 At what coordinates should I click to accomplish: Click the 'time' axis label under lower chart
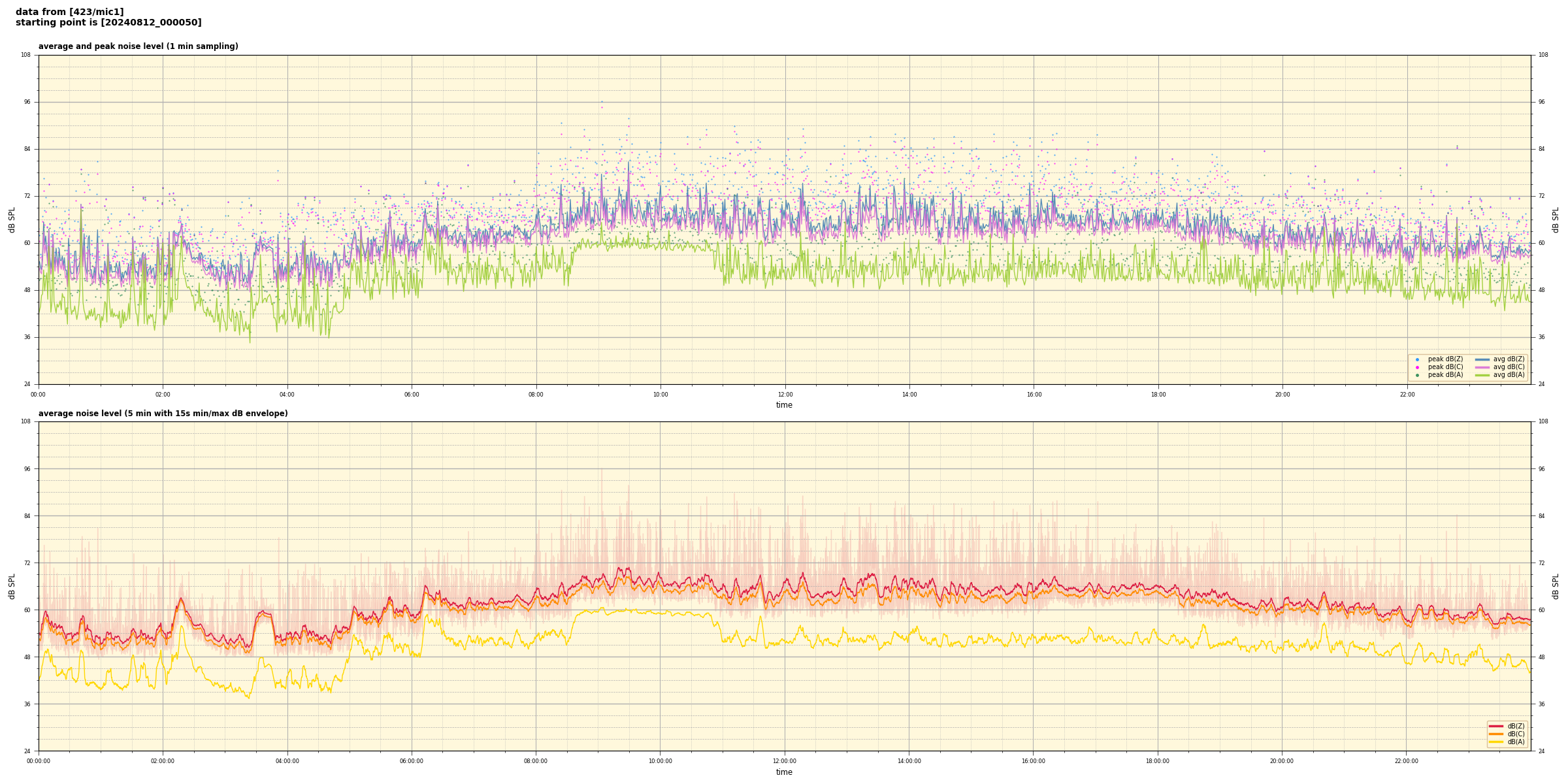tap(784, 772)
